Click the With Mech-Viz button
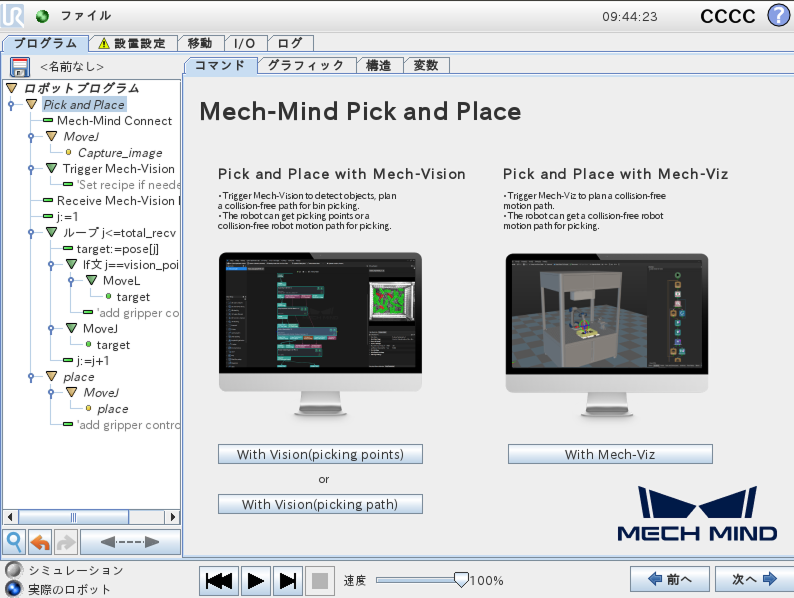This screenshot has height=598, width=794. (610, 454)
